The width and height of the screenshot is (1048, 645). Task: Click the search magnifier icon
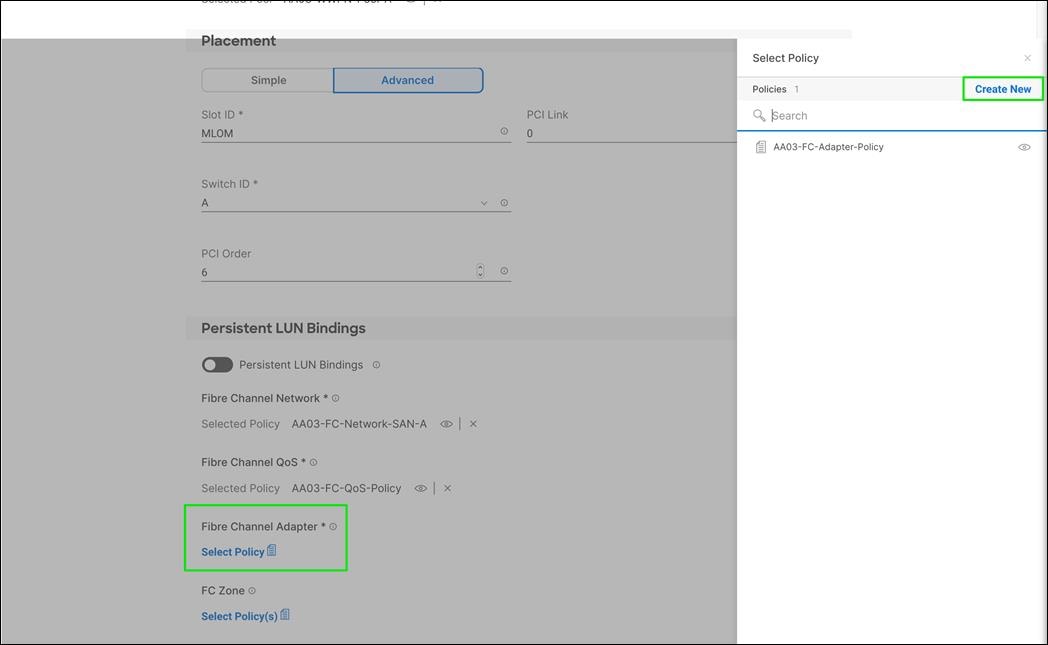(759, 116)
